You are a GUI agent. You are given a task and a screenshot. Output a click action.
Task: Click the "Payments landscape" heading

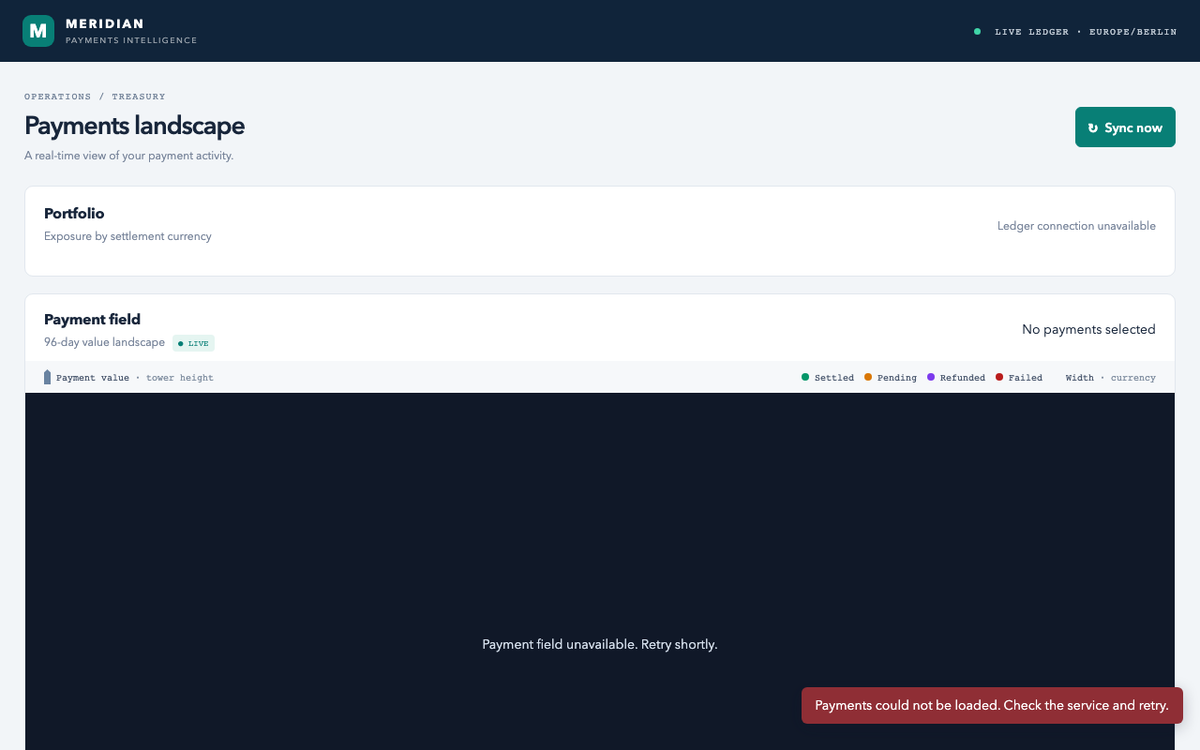pos(134,125)
